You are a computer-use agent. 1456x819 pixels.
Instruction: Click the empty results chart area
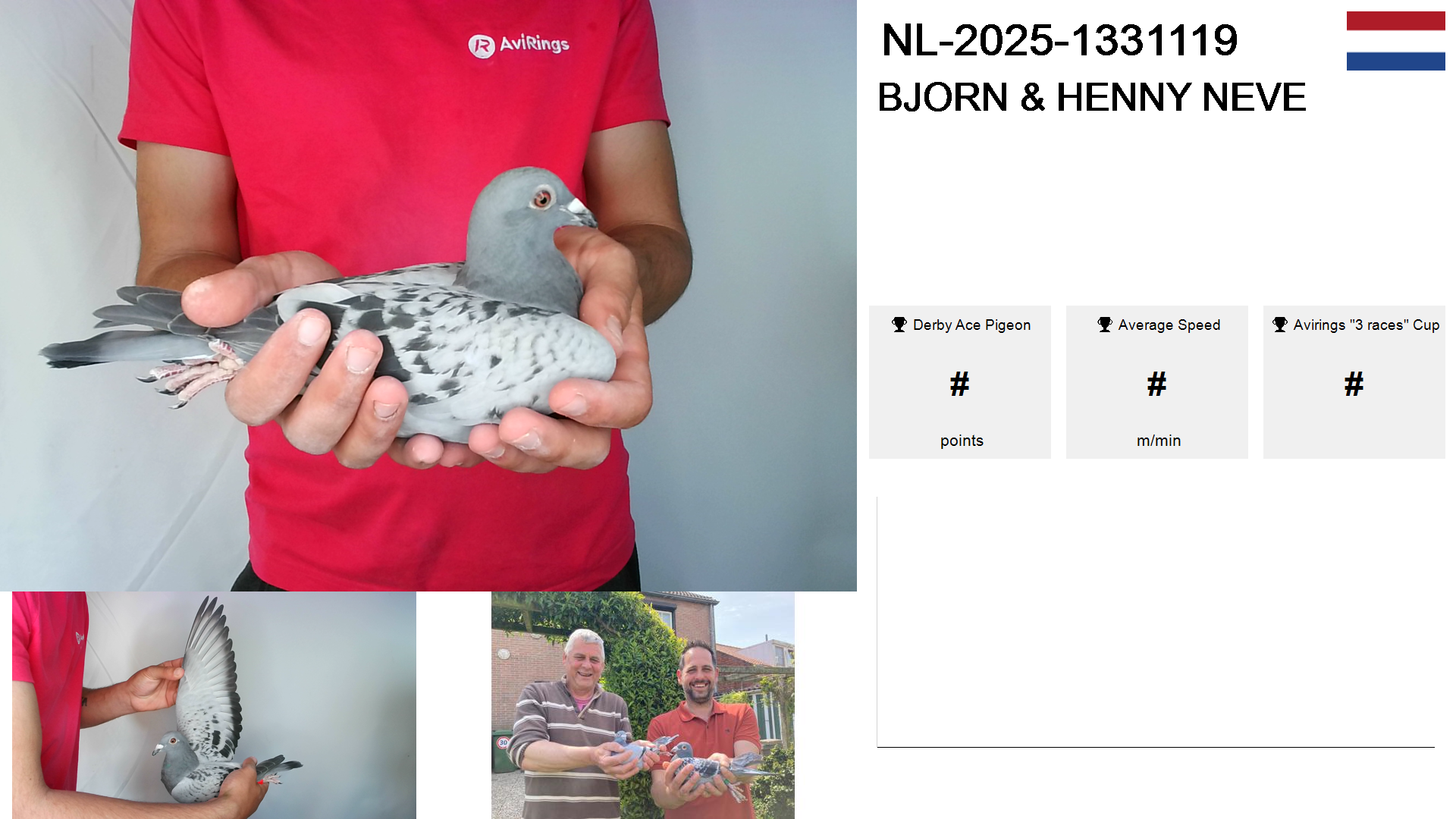(x=1156, y=622)
